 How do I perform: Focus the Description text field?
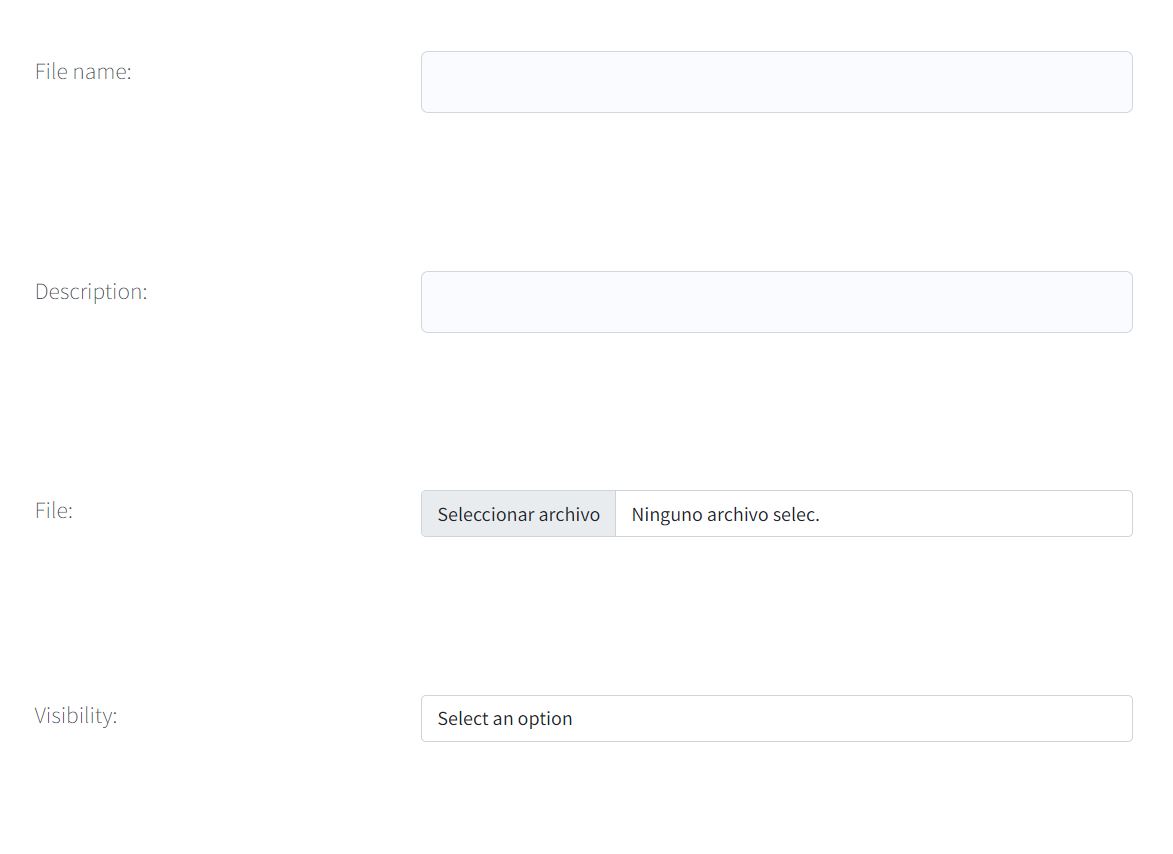click(x=776, y=302)
